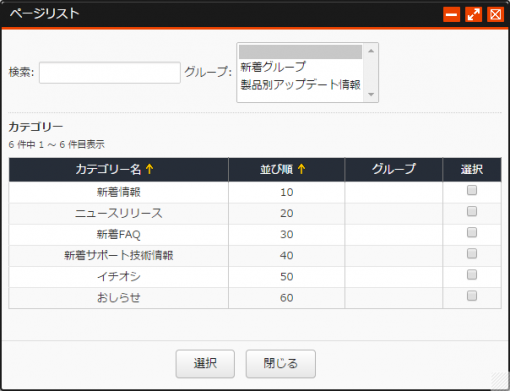
Task: Click the グループ column header
Action: point(394,169)
